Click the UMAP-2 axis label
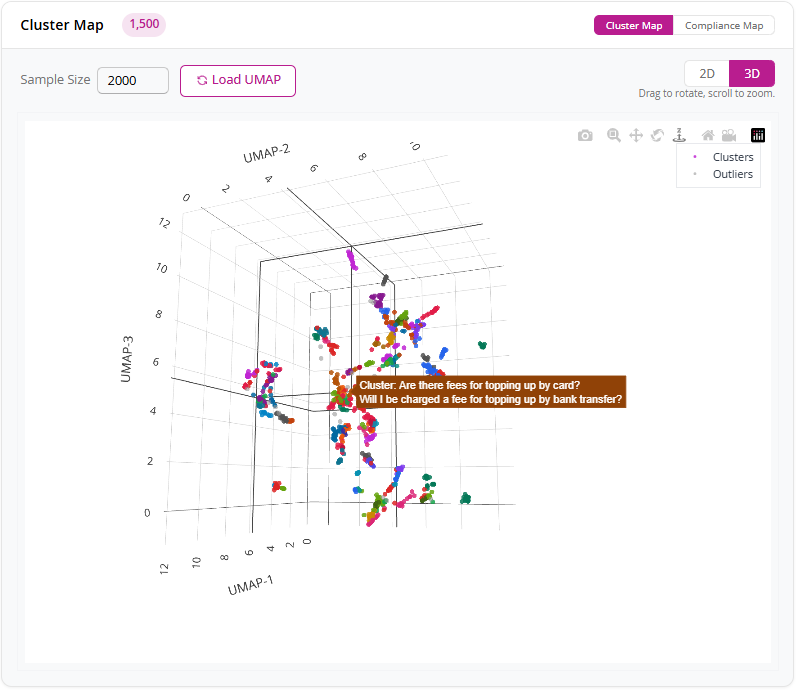The height and width of the screenshot is (690, 796). click(267, 153)
